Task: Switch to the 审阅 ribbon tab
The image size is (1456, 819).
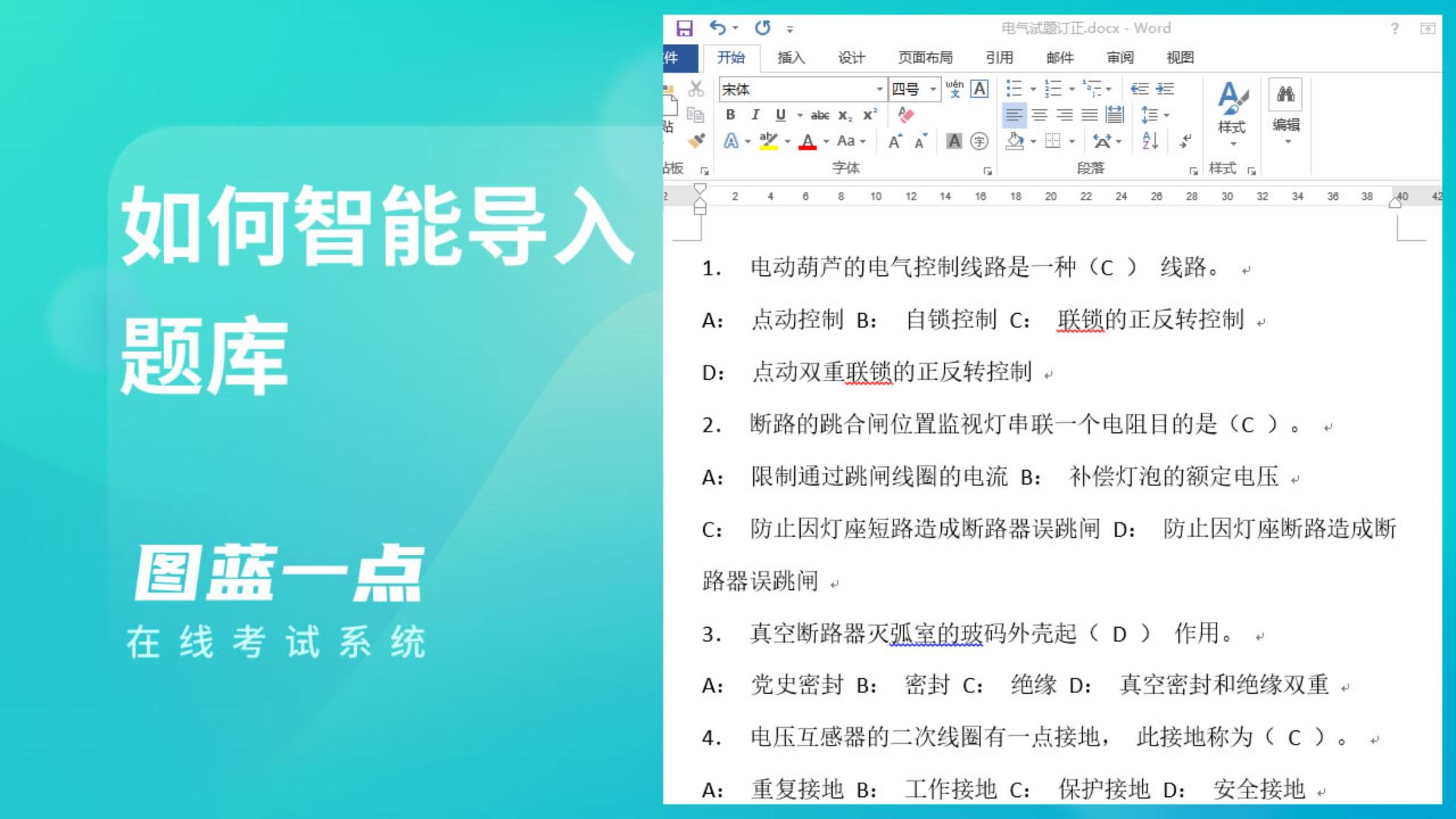Action: coord(1120,58)
